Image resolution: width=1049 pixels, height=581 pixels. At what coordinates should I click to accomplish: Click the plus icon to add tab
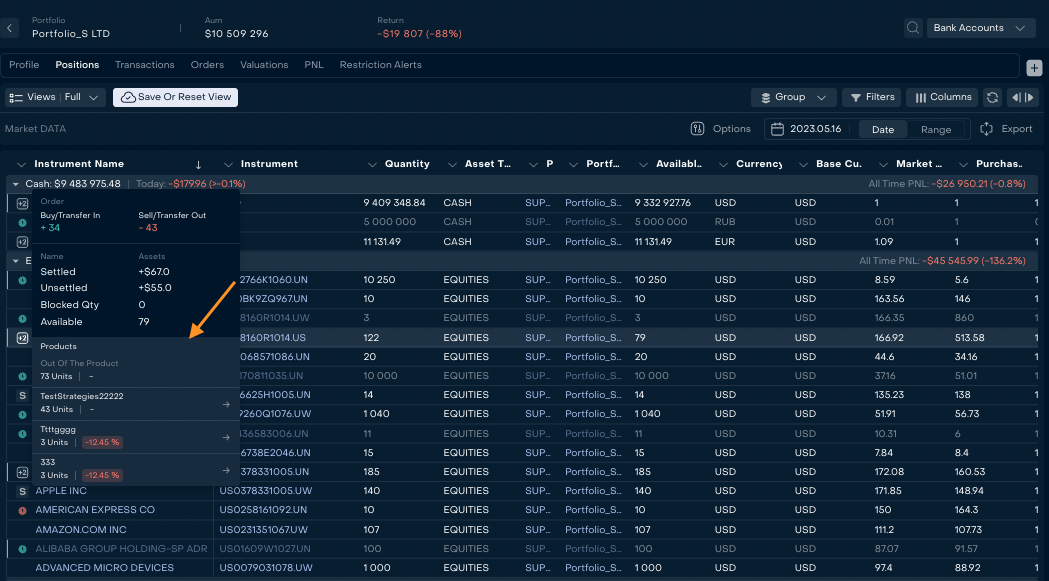[x=1035, y=67]
